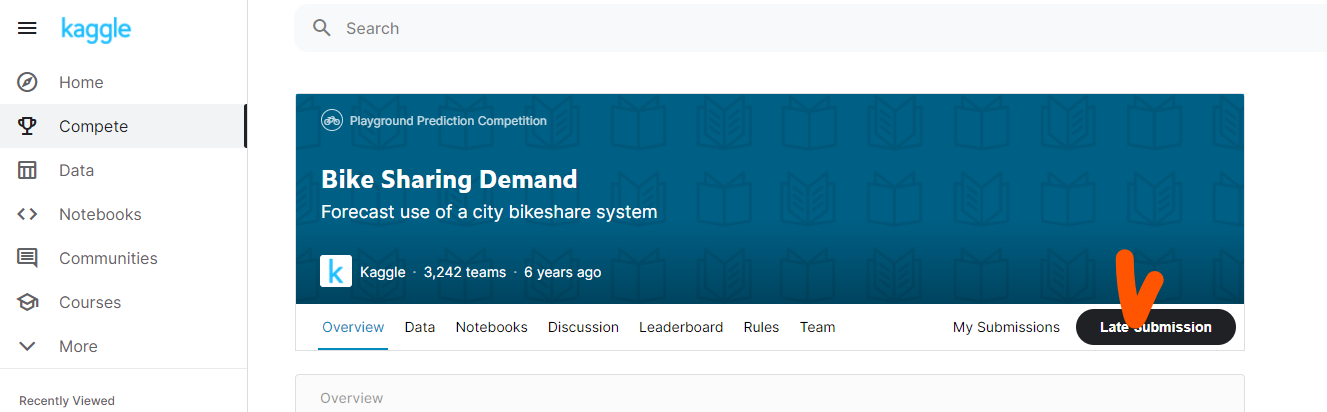Open the Discussion tab

coord(583,327)
